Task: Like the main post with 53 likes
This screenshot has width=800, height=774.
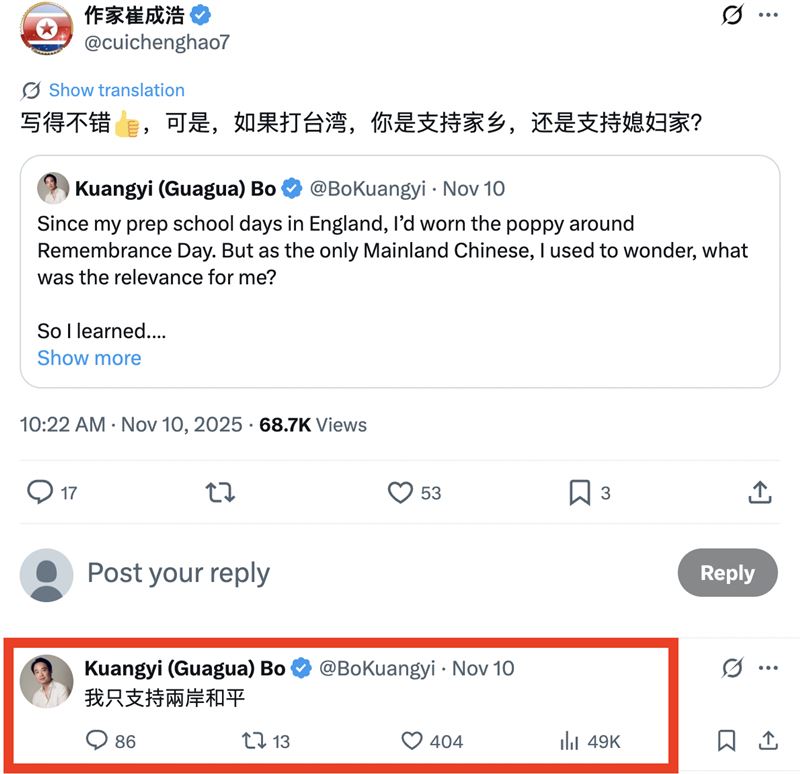Action: coord(400,493)
